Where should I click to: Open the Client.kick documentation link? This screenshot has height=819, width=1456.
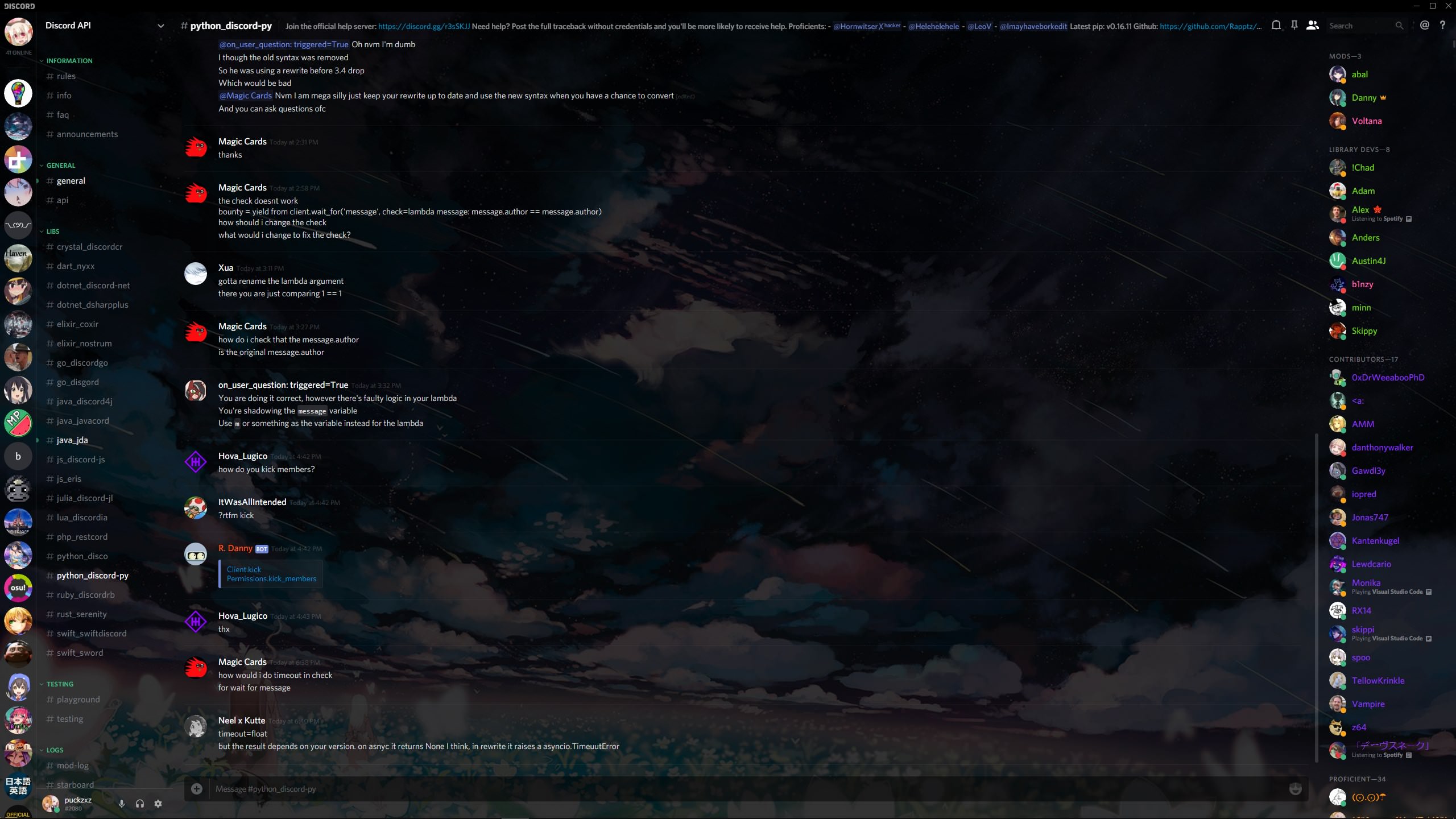pyautogui.click(x=244, y=569)
